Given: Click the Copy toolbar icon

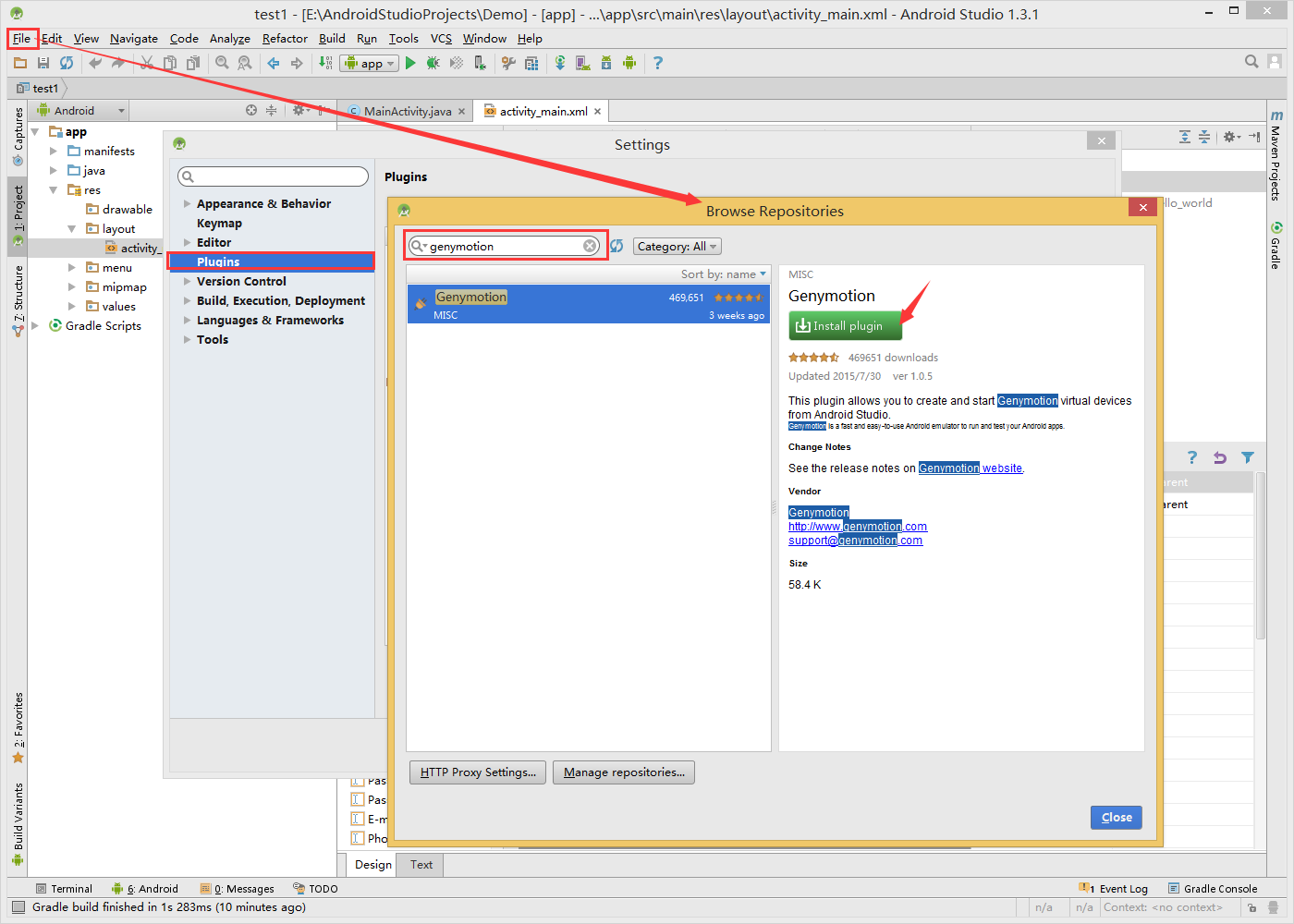Looking at the screenshot, I should 170,63.
